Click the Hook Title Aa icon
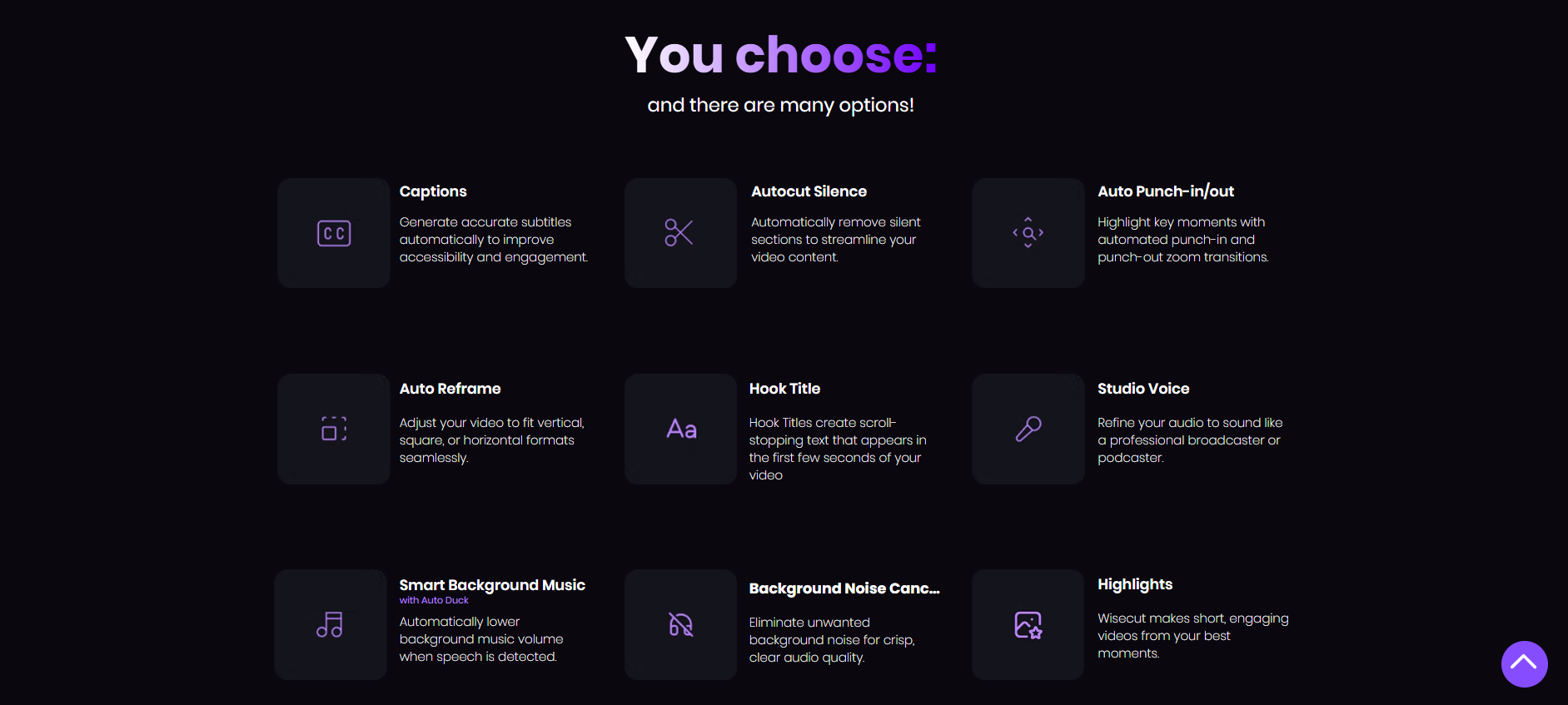Viewport: 1568px width, 705px height. [681, 429]
